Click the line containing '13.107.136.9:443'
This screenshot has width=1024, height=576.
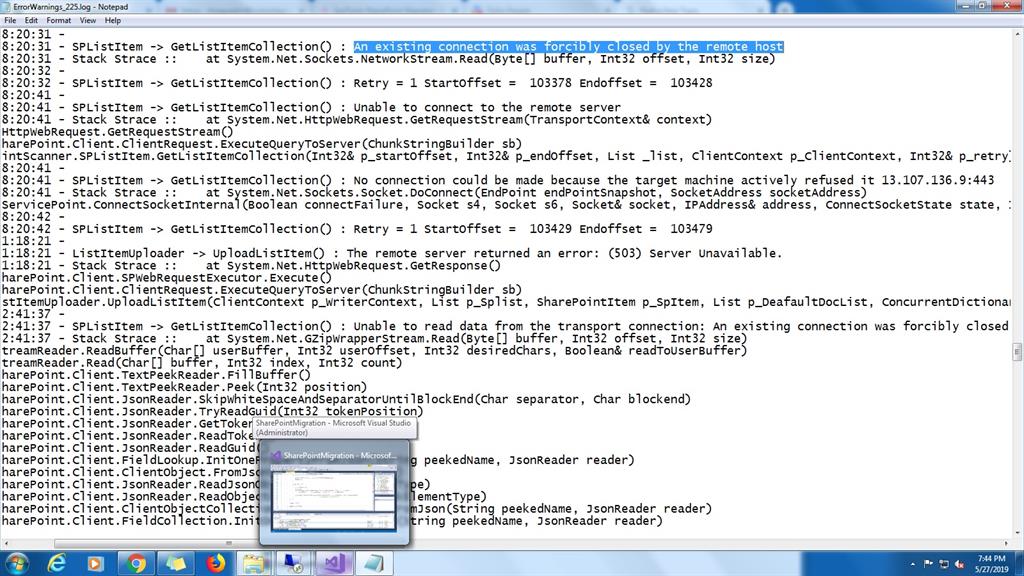498,180
